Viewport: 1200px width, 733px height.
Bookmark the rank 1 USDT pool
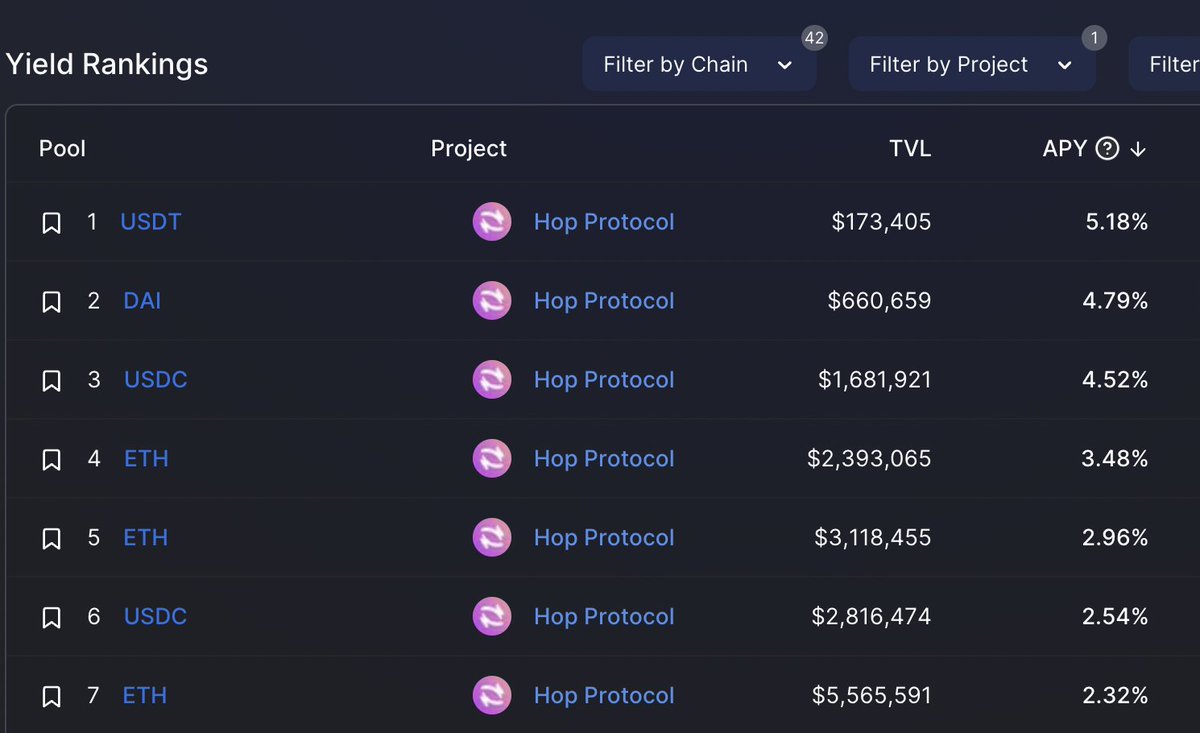tap(51, 223)
